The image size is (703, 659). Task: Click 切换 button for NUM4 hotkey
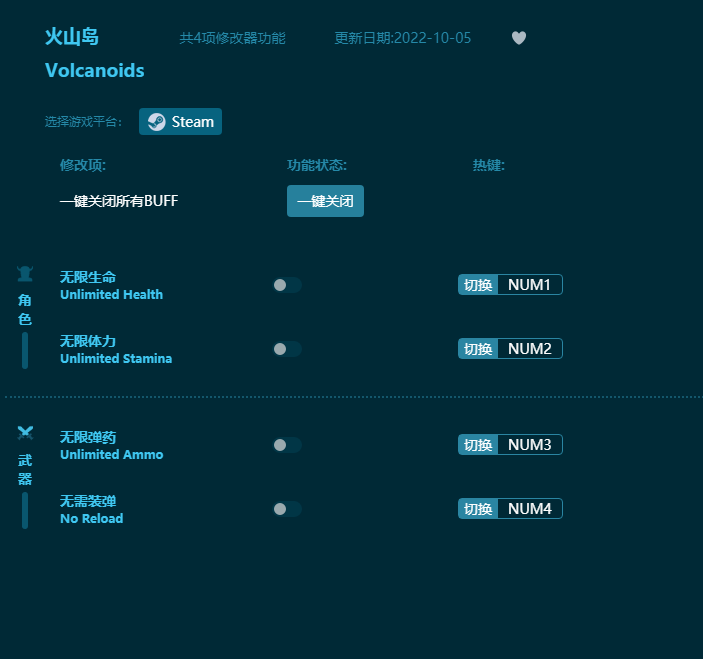(478, 509)
